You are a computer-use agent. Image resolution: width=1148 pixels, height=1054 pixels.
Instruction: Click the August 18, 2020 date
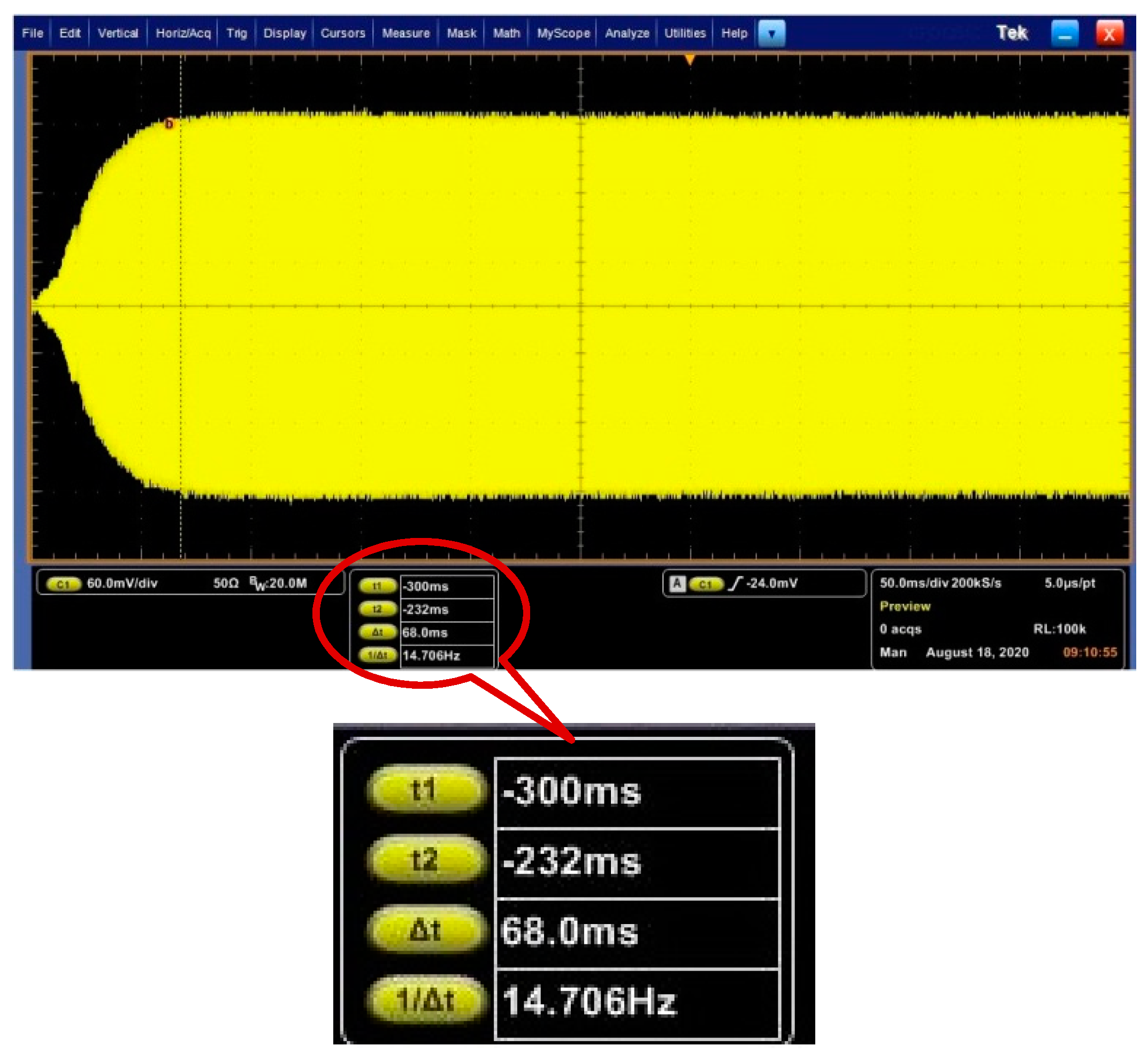(x=977, y=652)
